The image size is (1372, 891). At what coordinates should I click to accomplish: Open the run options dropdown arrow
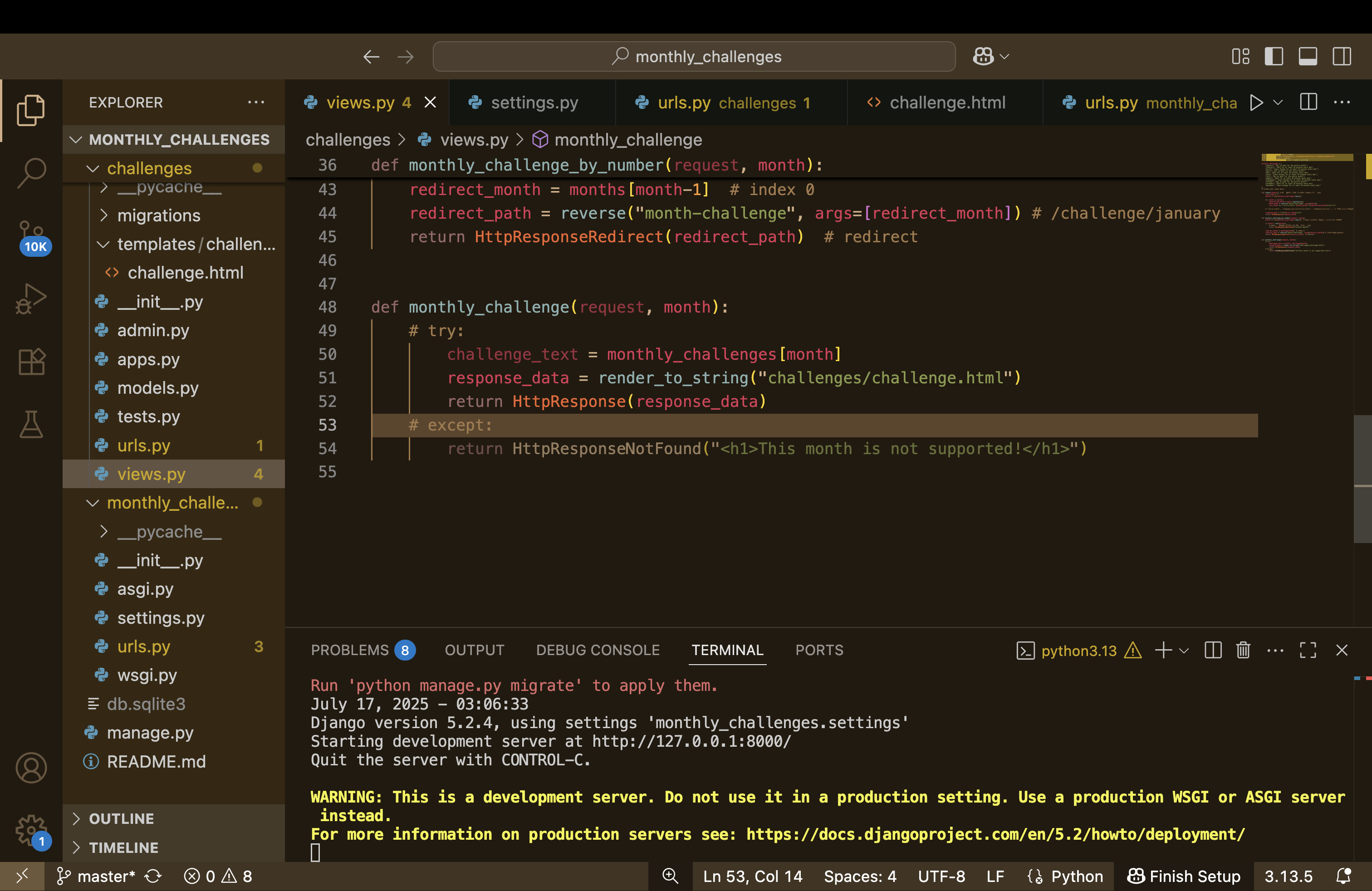tap(1278, 103)
